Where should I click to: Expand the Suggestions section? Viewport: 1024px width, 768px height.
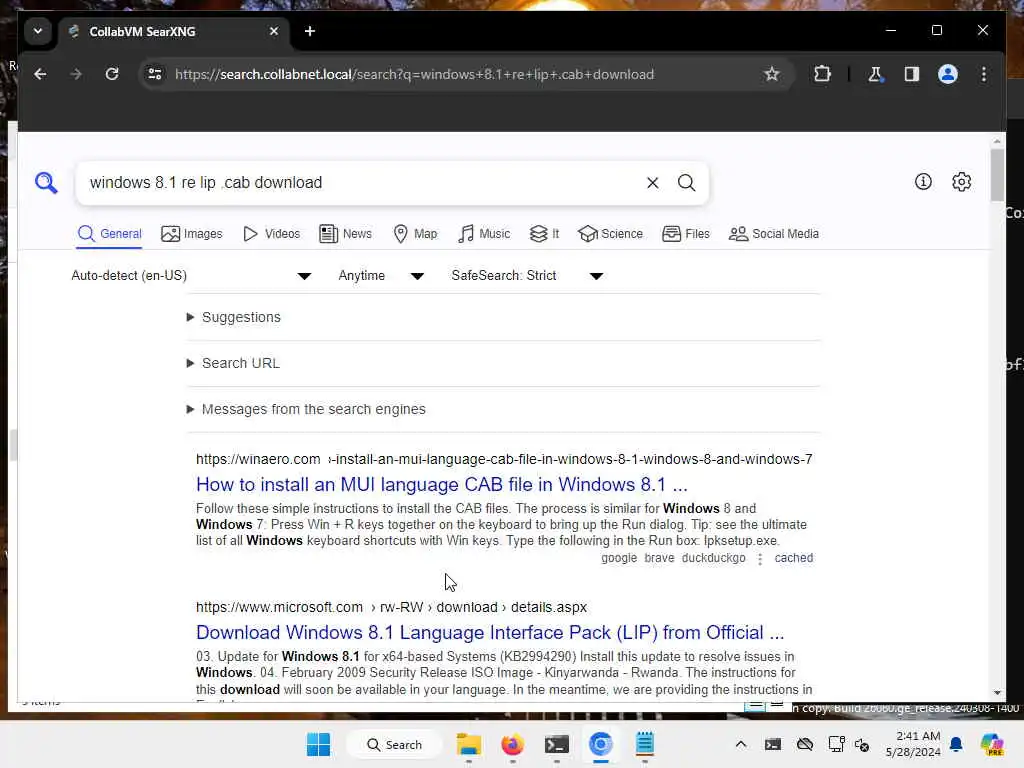234,317
